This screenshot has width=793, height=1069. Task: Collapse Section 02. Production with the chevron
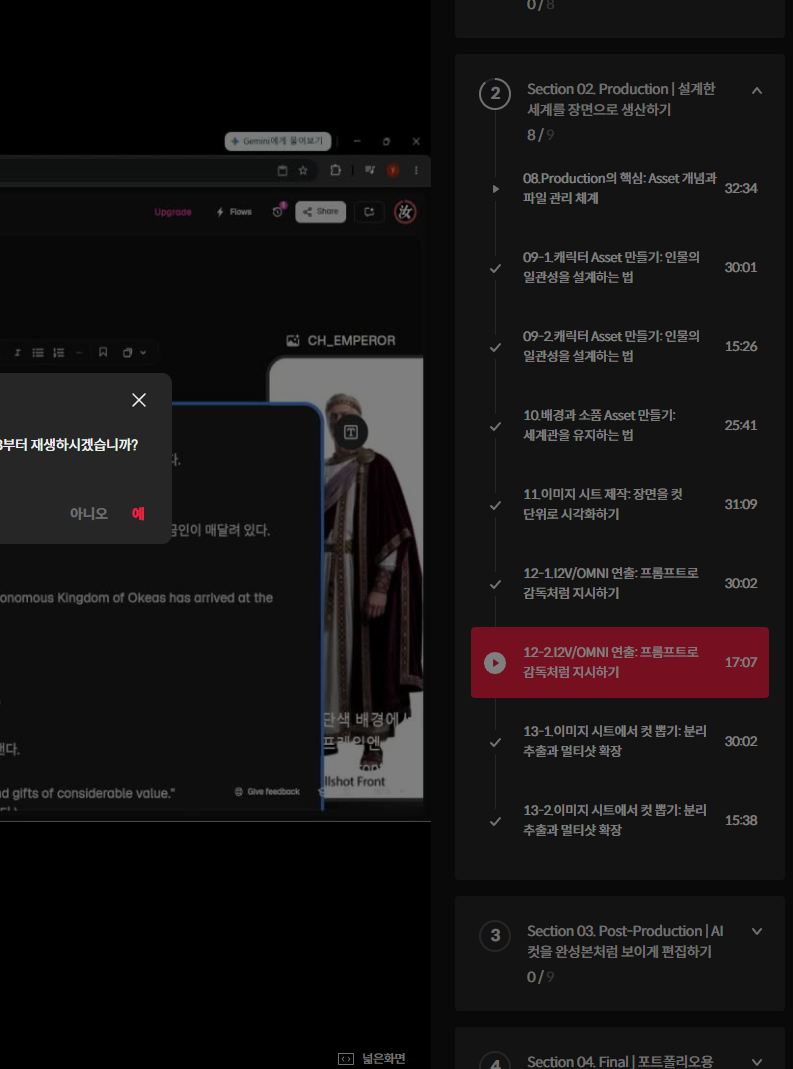[x=757, y=91]
